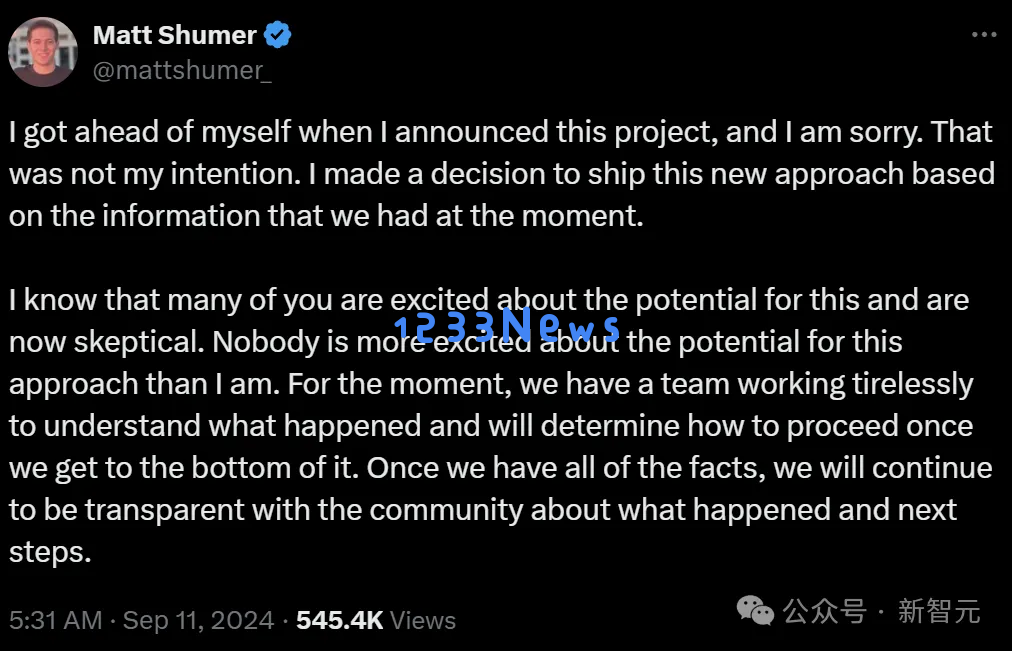The height and width of the screenshot is (651, 1012).
Task: Click the Views label
Action: point(423,620)
